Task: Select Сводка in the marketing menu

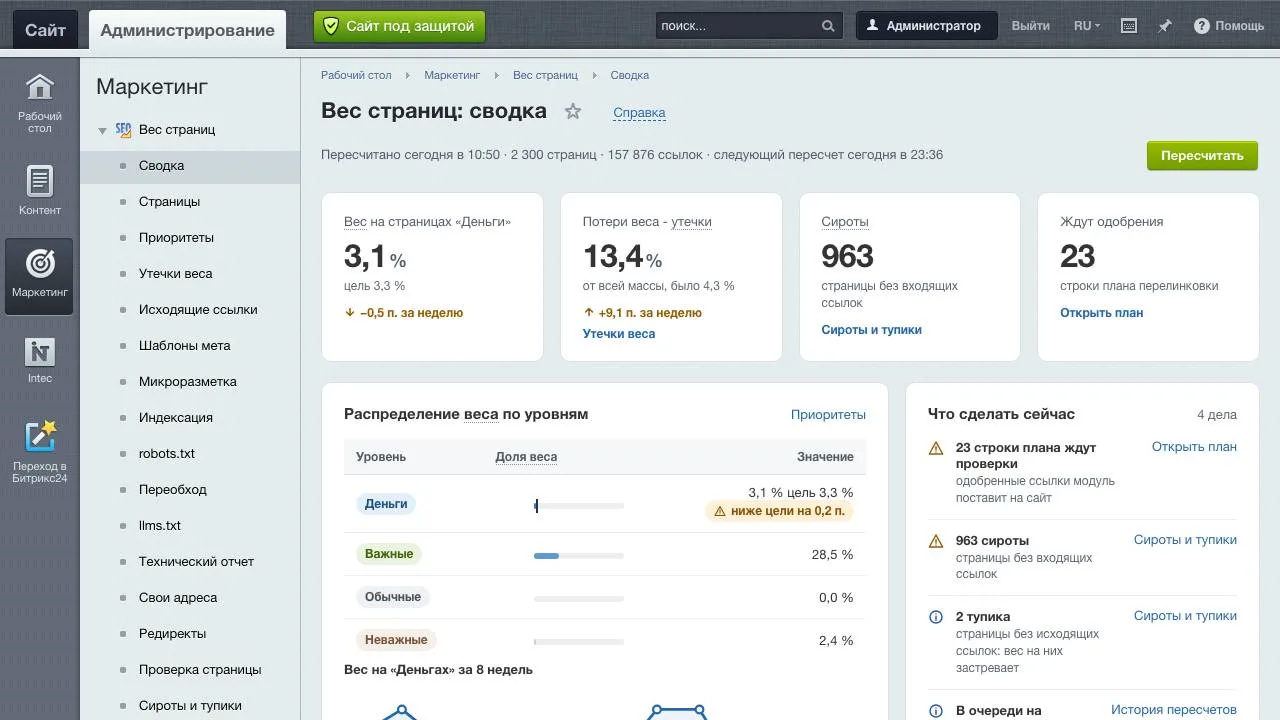Action: [190, 166]
